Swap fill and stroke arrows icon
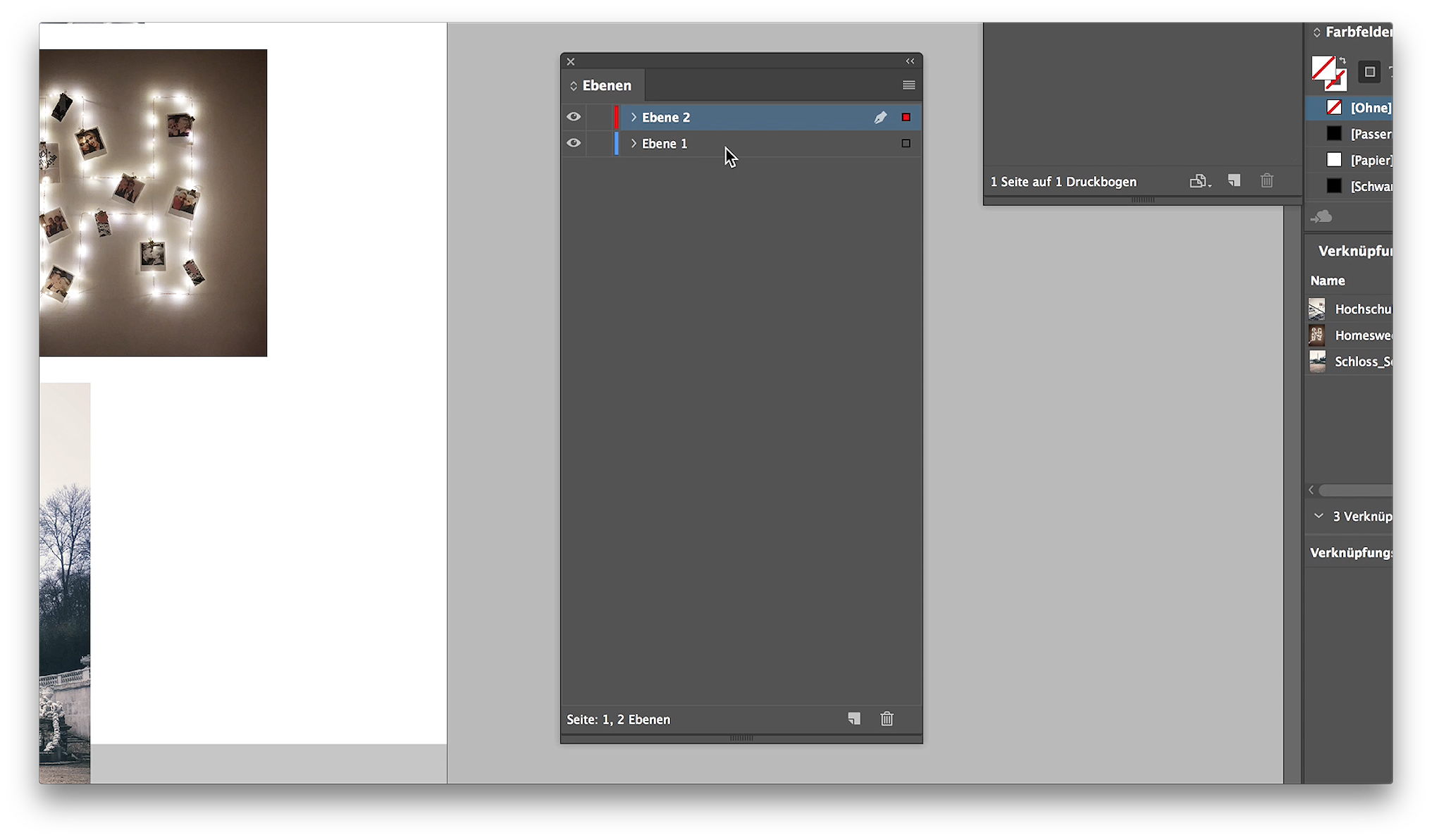1432x840 pixels. coord(1342,61)
